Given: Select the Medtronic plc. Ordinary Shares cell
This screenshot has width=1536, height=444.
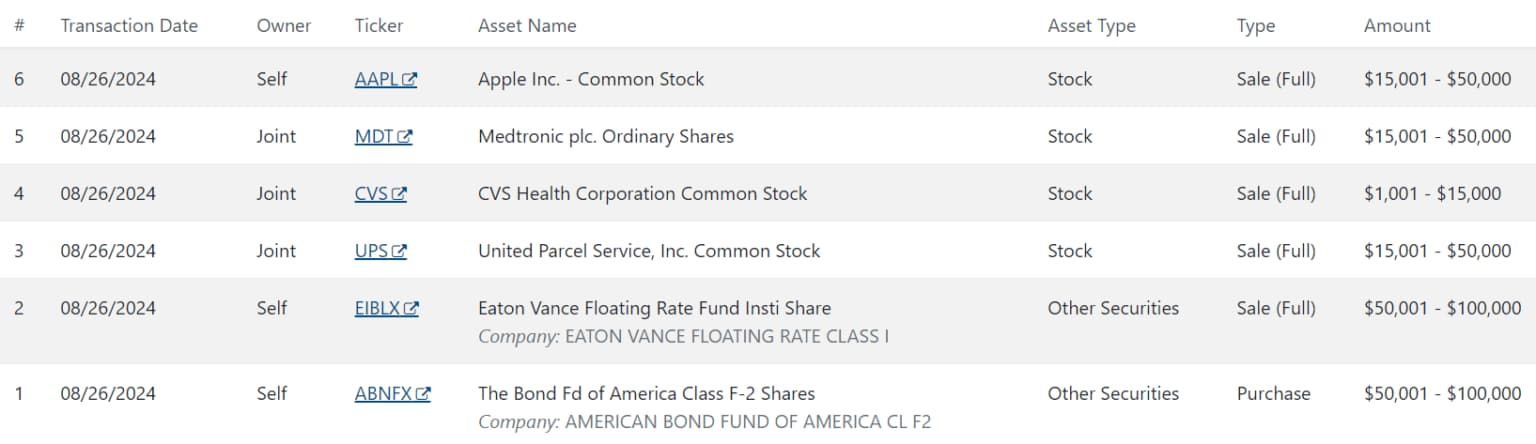Looking at the screenshot, I should click(606, 136).
